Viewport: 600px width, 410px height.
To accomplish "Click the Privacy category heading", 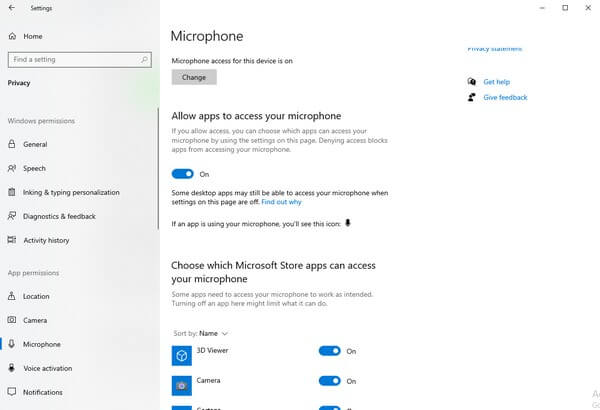I will pyautogui.click(x=19, y=83).
